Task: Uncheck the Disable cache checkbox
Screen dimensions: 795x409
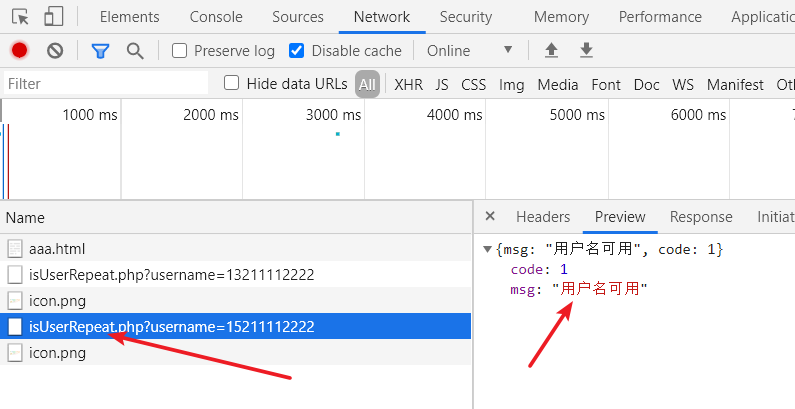Action: click(x=296, y=51)
